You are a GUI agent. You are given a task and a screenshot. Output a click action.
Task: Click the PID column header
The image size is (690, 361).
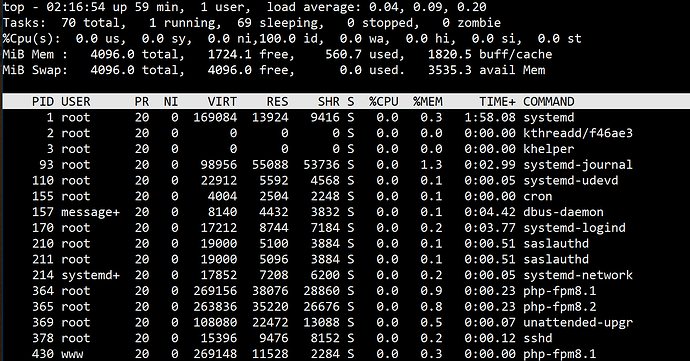(43, 102)
